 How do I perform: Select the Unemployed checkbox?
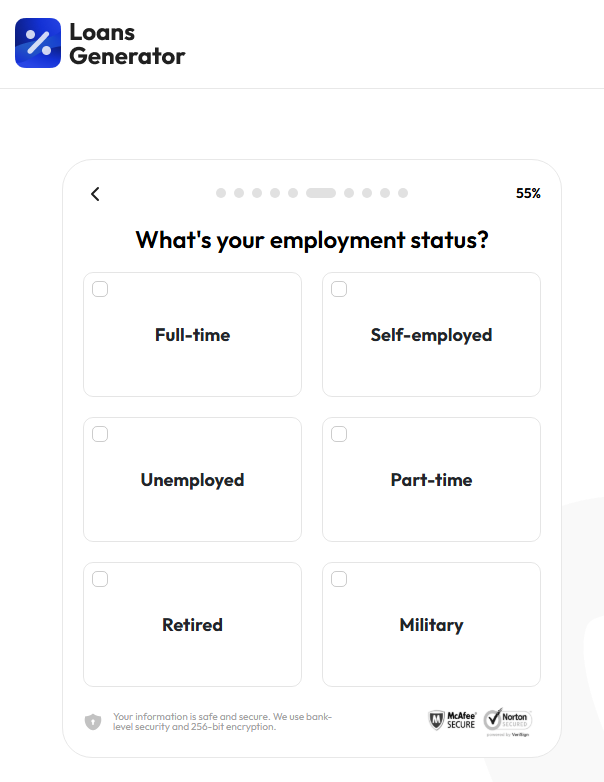[100, 434]
